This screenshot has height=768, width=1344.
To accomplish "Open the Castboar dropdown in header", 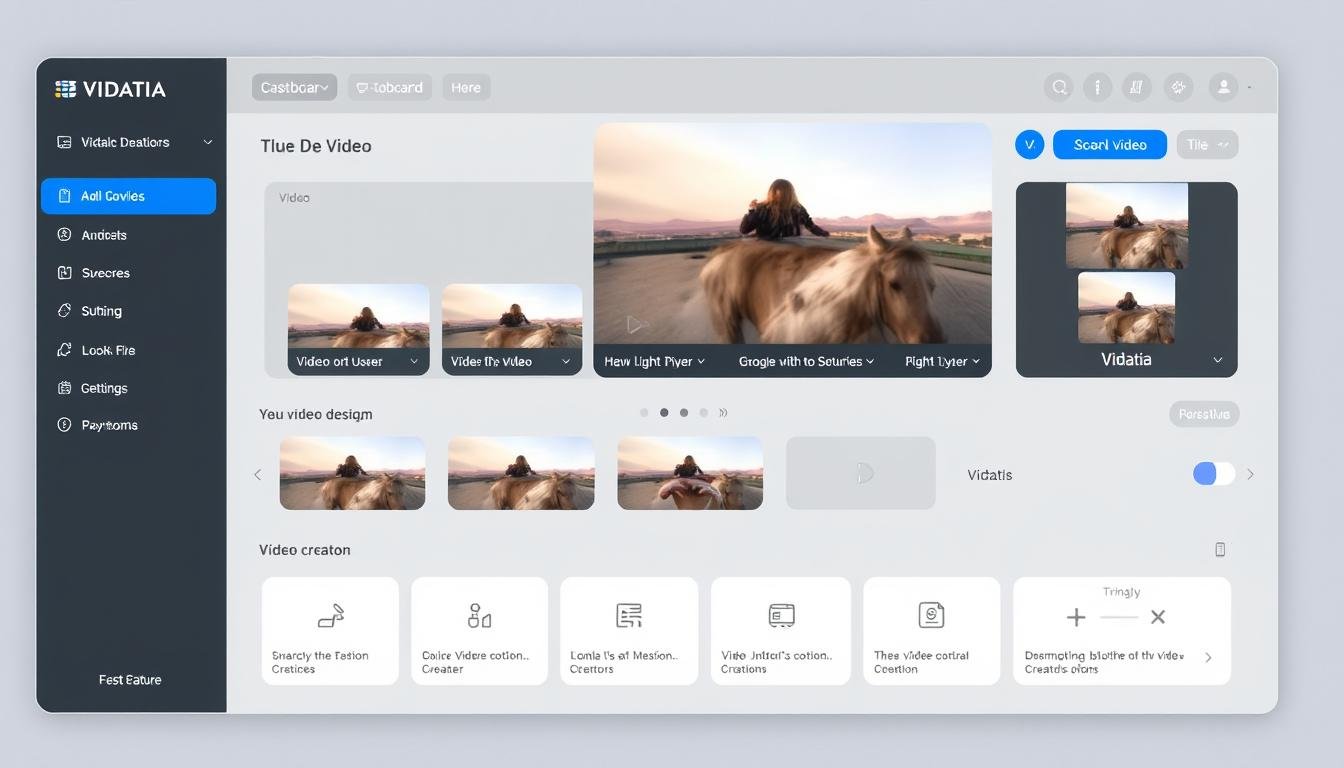I will pyautogui.click(x=294, y=88).
